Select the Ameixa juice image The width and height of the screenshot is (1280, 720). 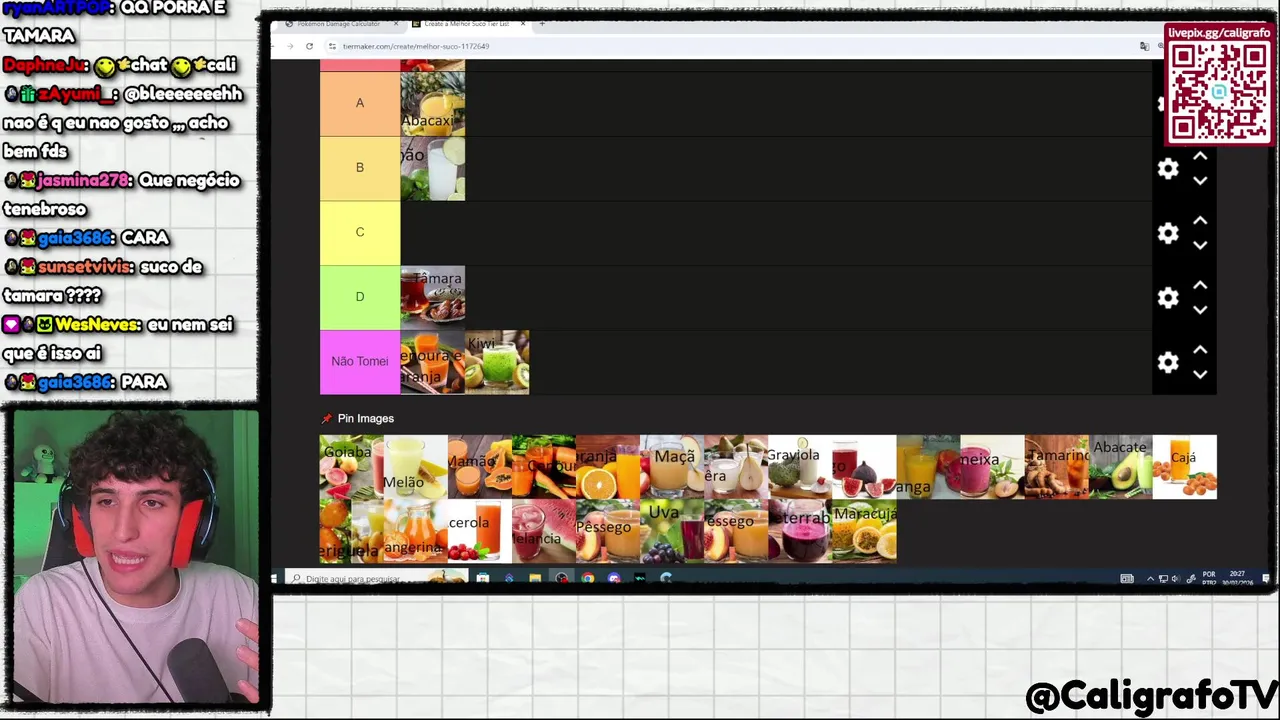tap(992, 467)
